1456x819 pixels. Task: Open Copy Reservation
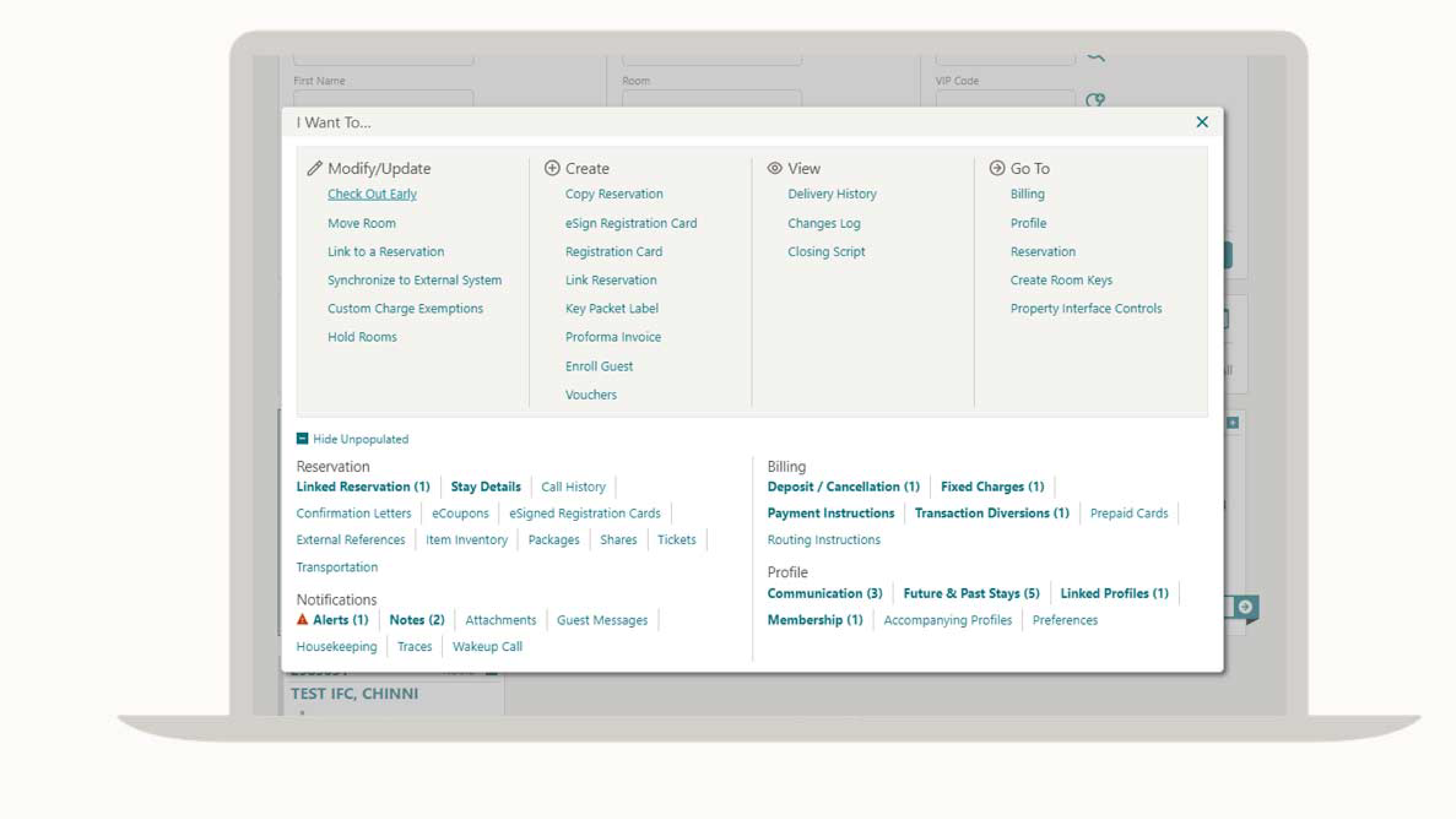click(614, 194)
